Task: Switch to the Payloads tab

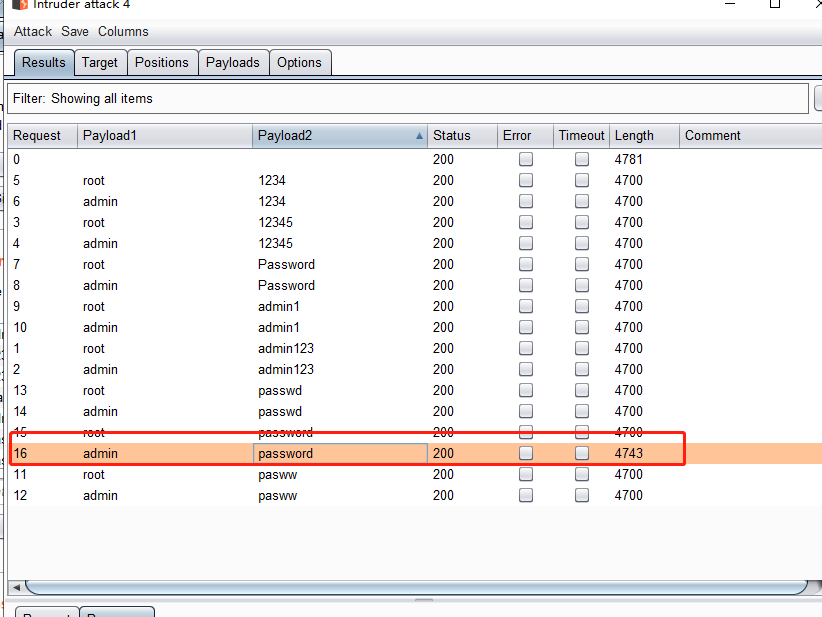Action: click(233, 62)
